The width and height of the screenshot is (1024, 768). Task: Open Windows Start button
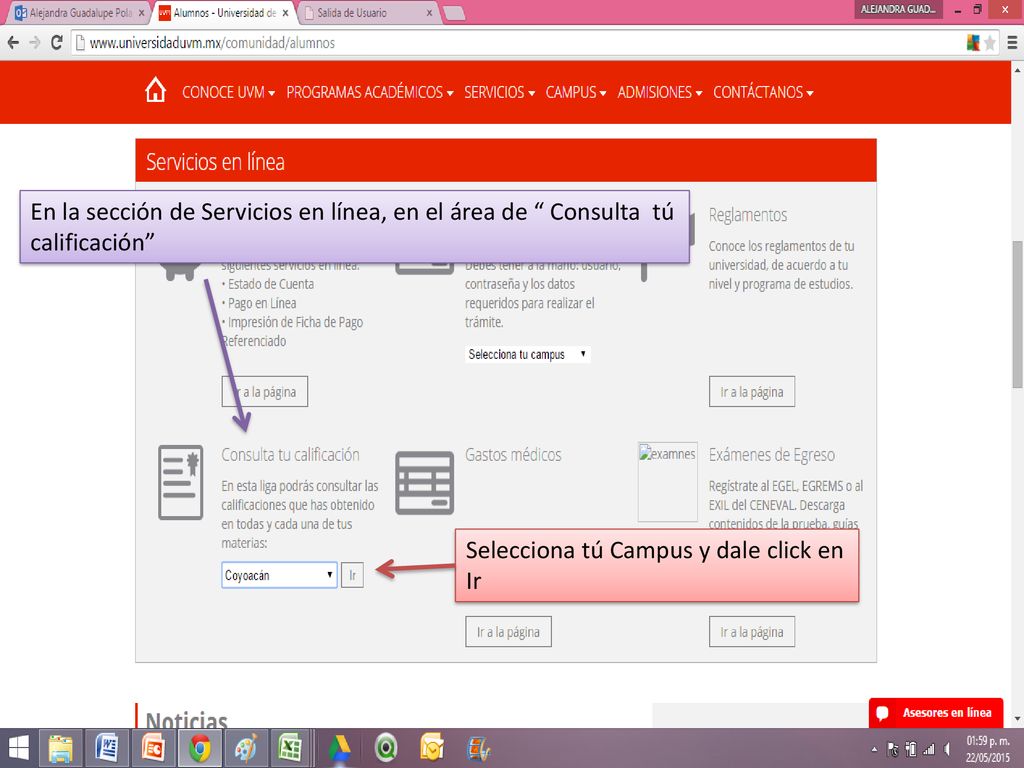point(18,748)
